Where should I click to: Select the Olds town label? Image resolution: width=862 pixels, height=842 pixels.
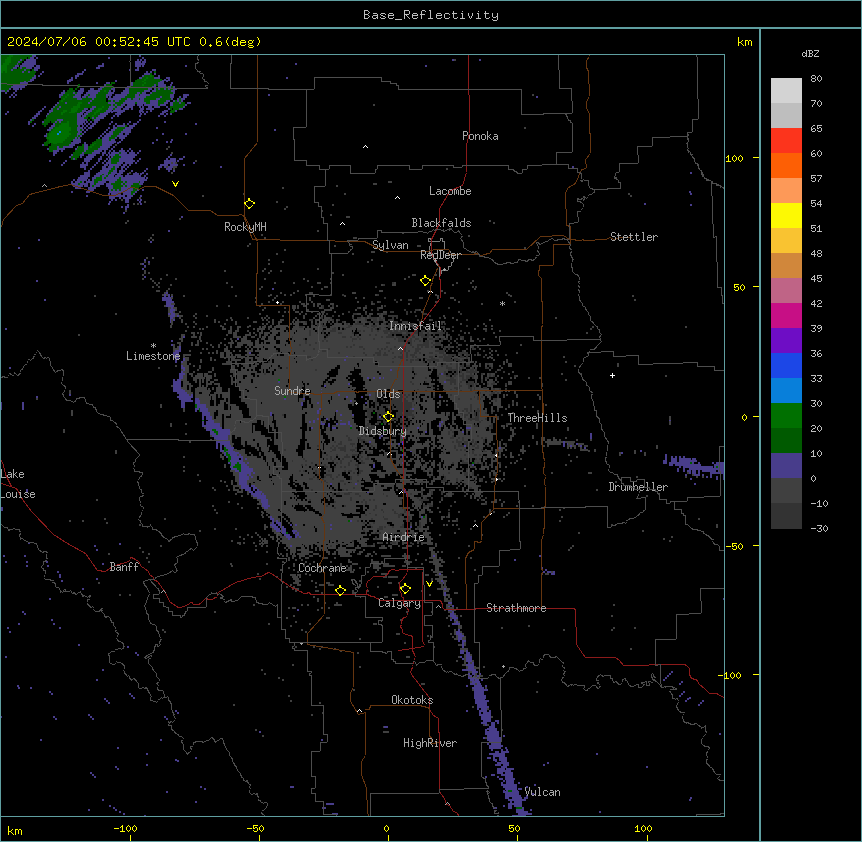pyautogui.click(x=388, y=394)
